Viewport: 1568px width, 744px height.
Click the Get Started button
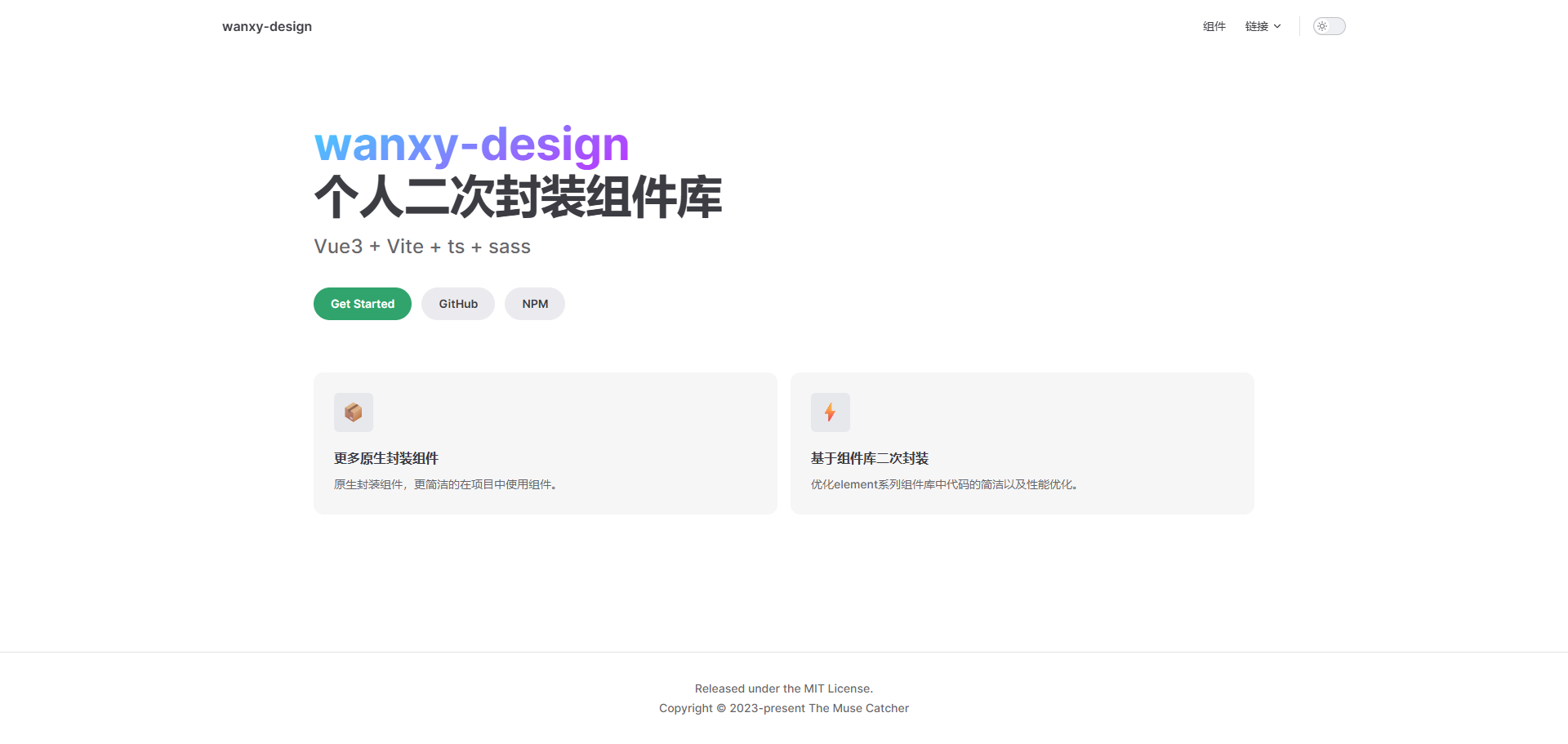[x=363, y=304]
